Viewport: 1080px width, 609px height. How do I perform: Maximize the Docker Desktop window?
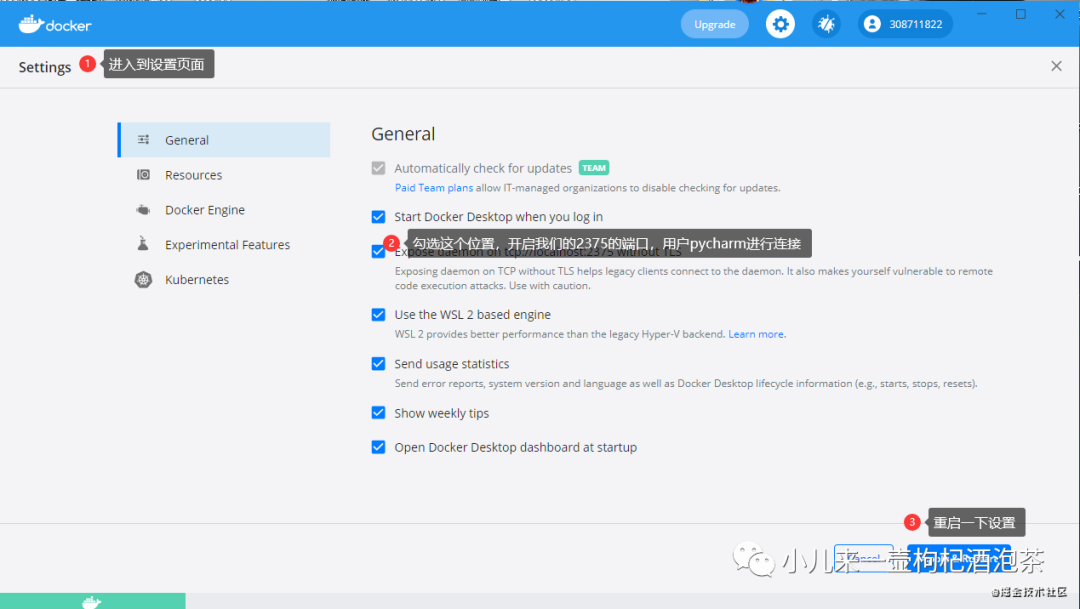(1021, 14)
